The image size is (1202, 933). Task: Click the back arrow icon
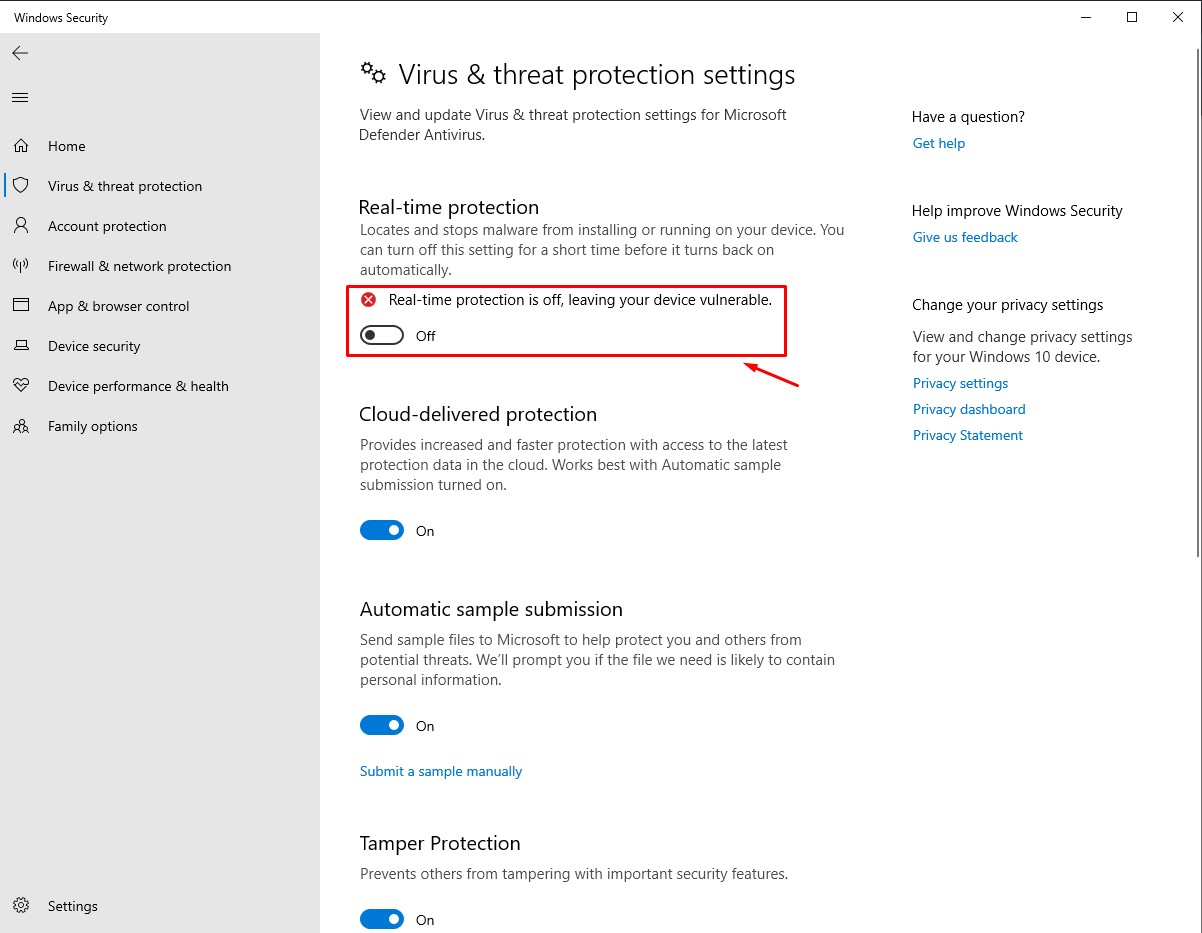20,53
